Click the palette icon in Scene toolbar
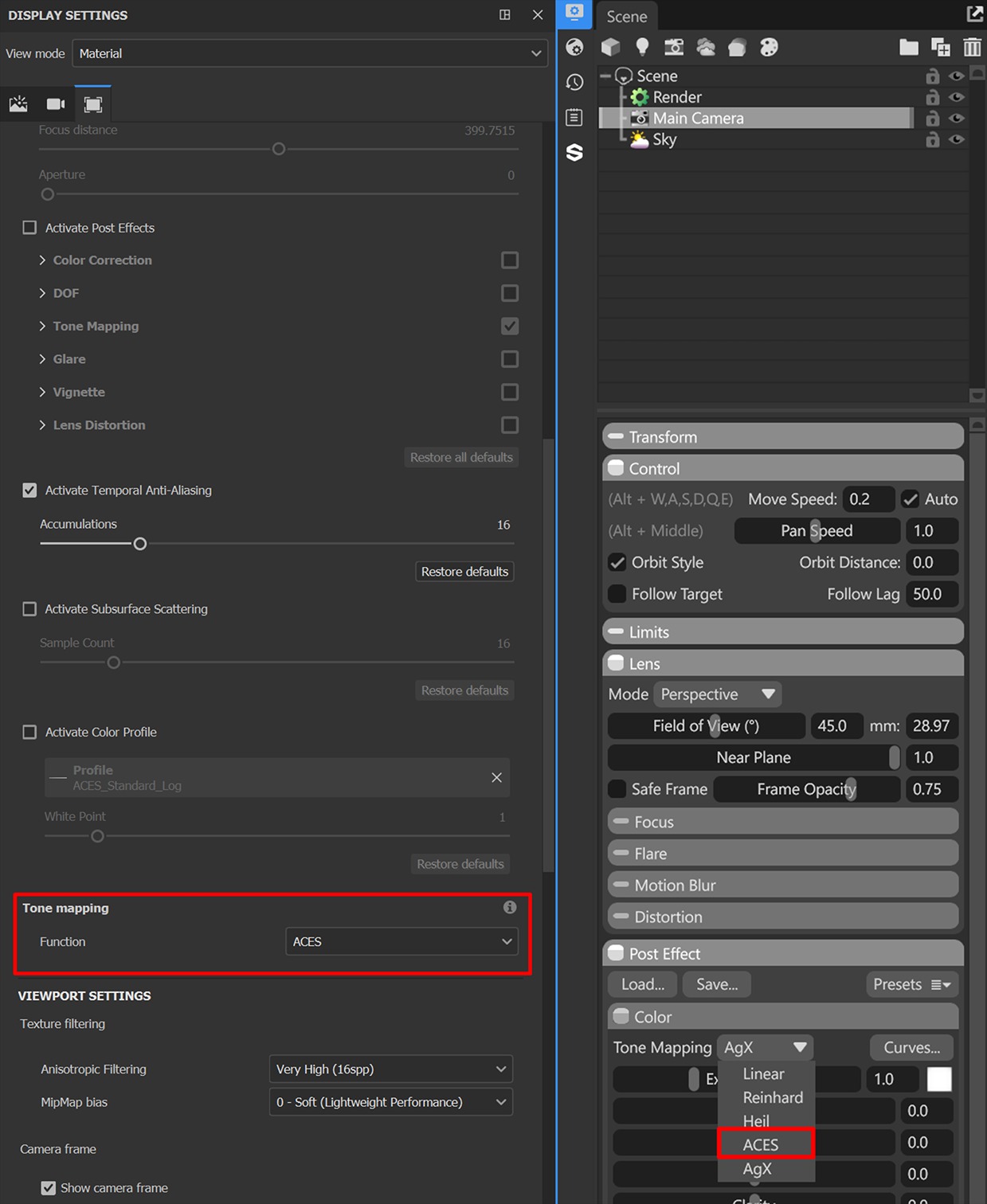This screenshot has width=987, height=1204. point(769,47)
